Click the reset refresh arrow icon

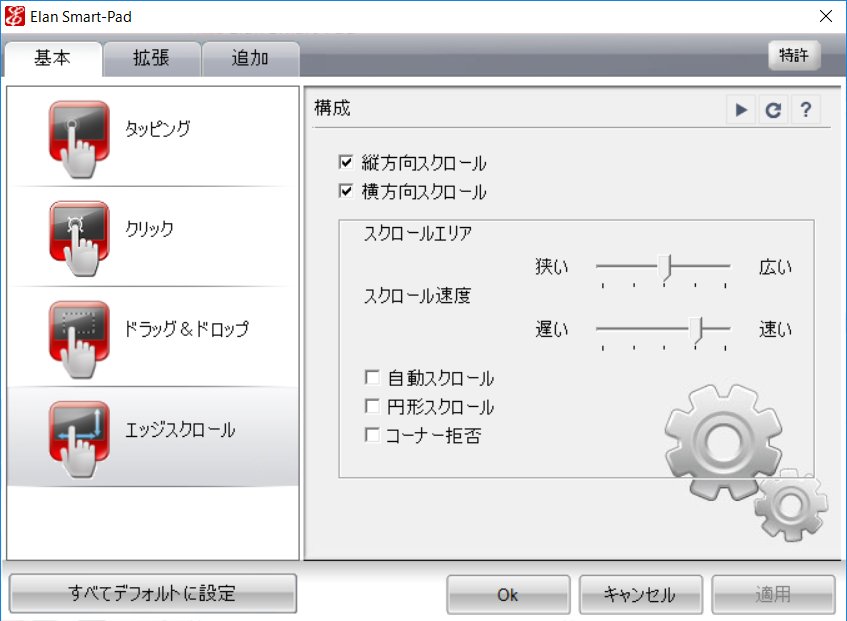tap(773, 110)
